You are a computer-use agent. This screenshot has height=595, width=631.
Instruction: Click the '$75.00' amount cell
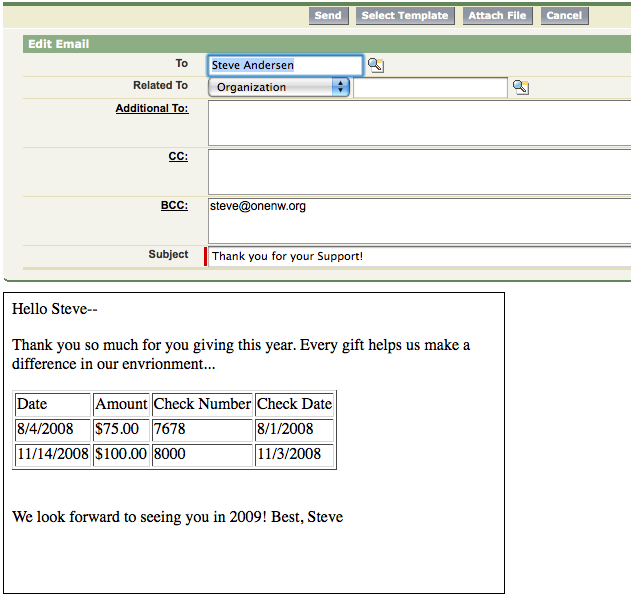121,429
